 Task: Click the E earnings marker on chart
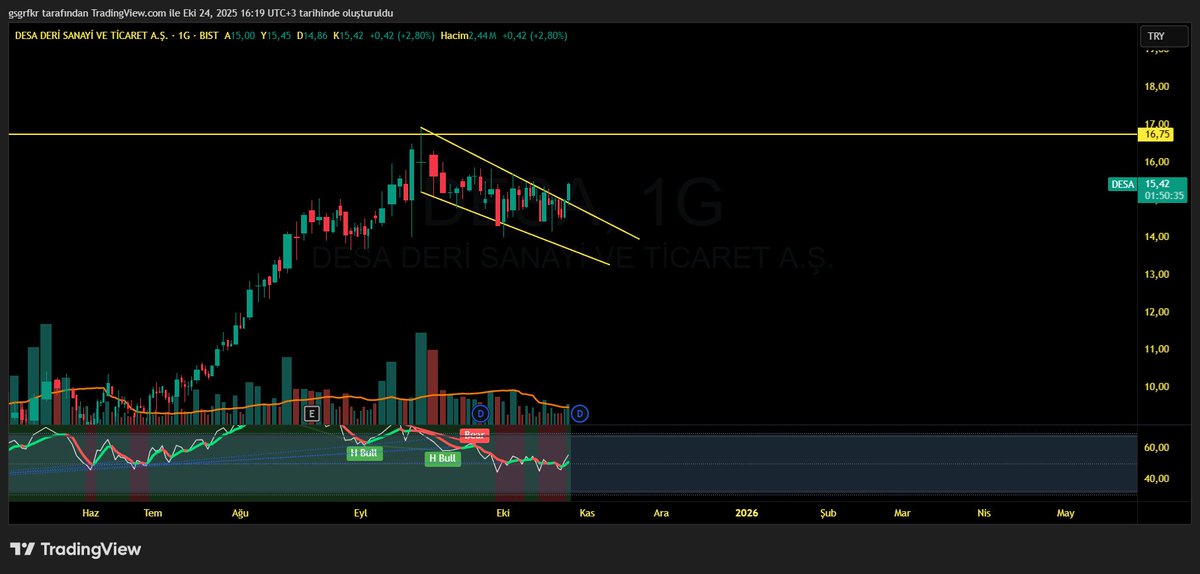312,413
